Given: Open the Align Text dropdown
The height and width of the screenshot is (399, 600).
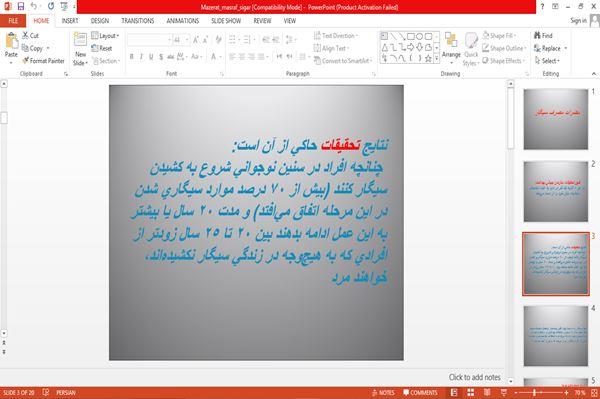Looking at the screenshot, I should [x=331, y=48].
